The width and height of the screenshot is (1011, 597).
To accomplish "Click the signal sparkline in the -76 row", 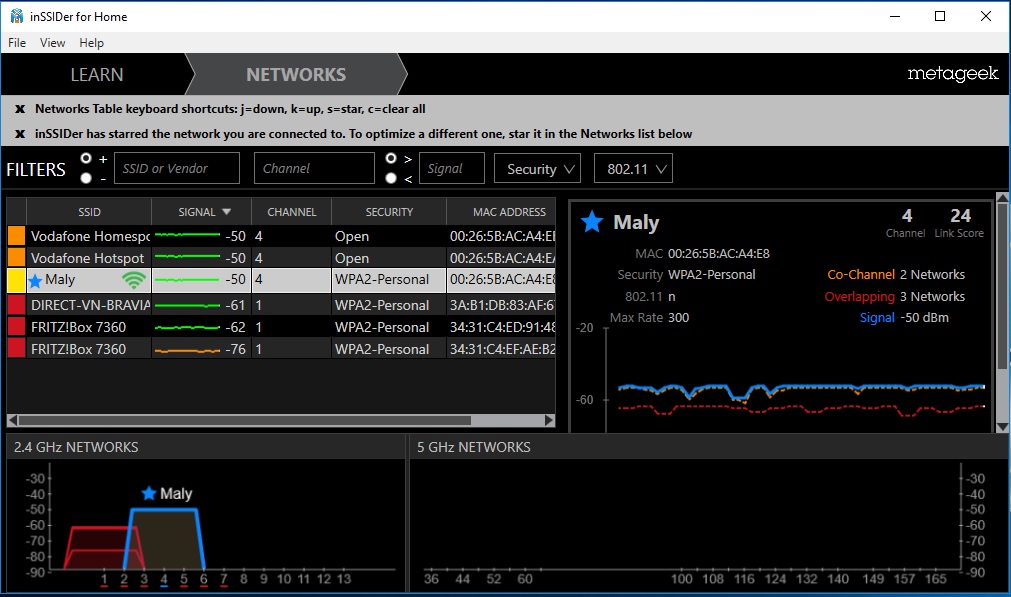I will click(187, 350).
